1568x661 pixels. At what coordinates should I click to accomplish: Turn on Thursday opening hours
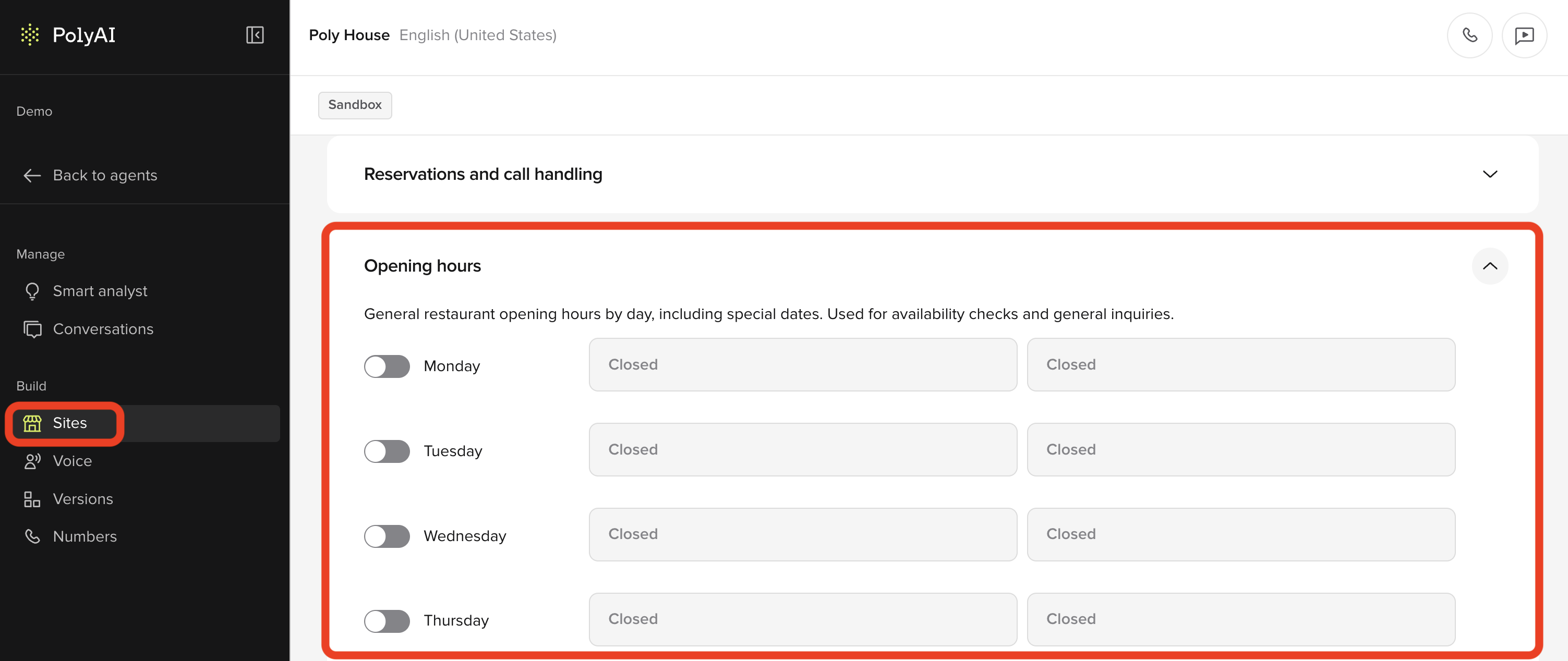[387, 621]
